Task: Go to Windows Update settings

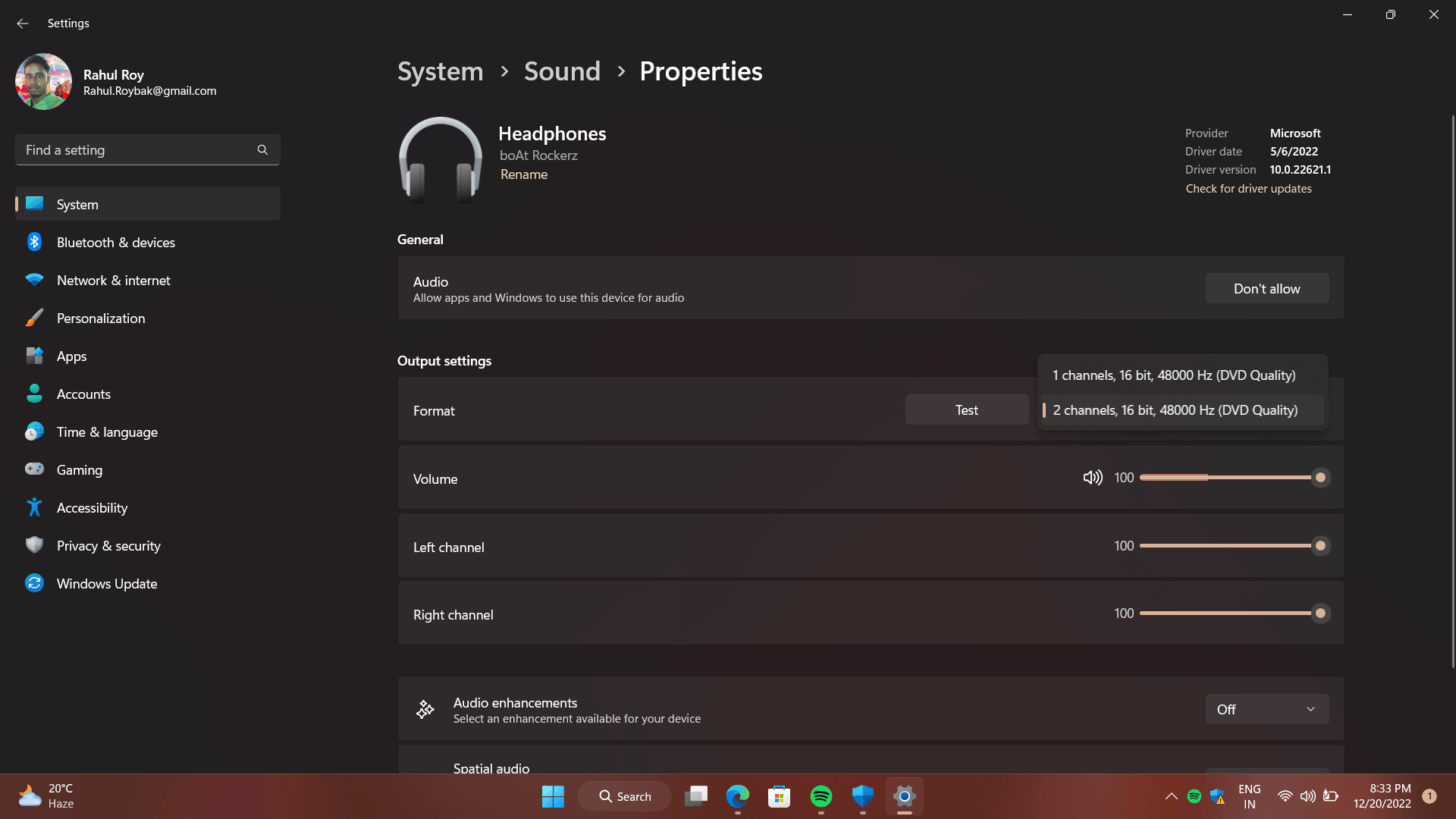Action: click(x=148, y=583)
